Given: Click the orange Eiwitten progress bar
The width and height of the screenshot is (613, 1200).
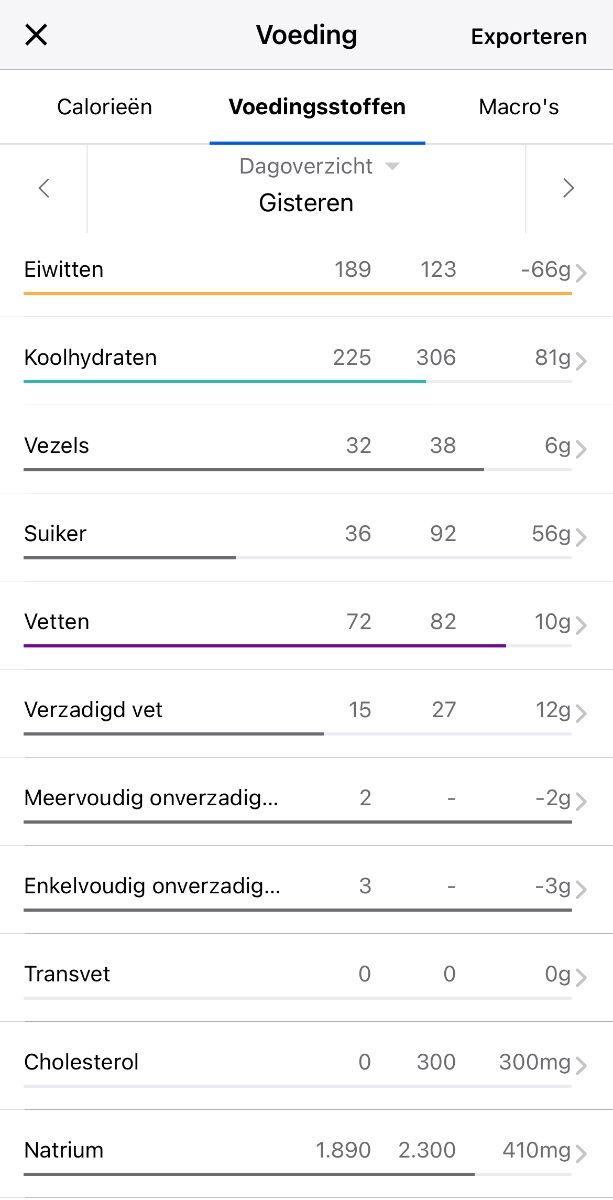Looking at the screenshot, I should coord(297,293).
